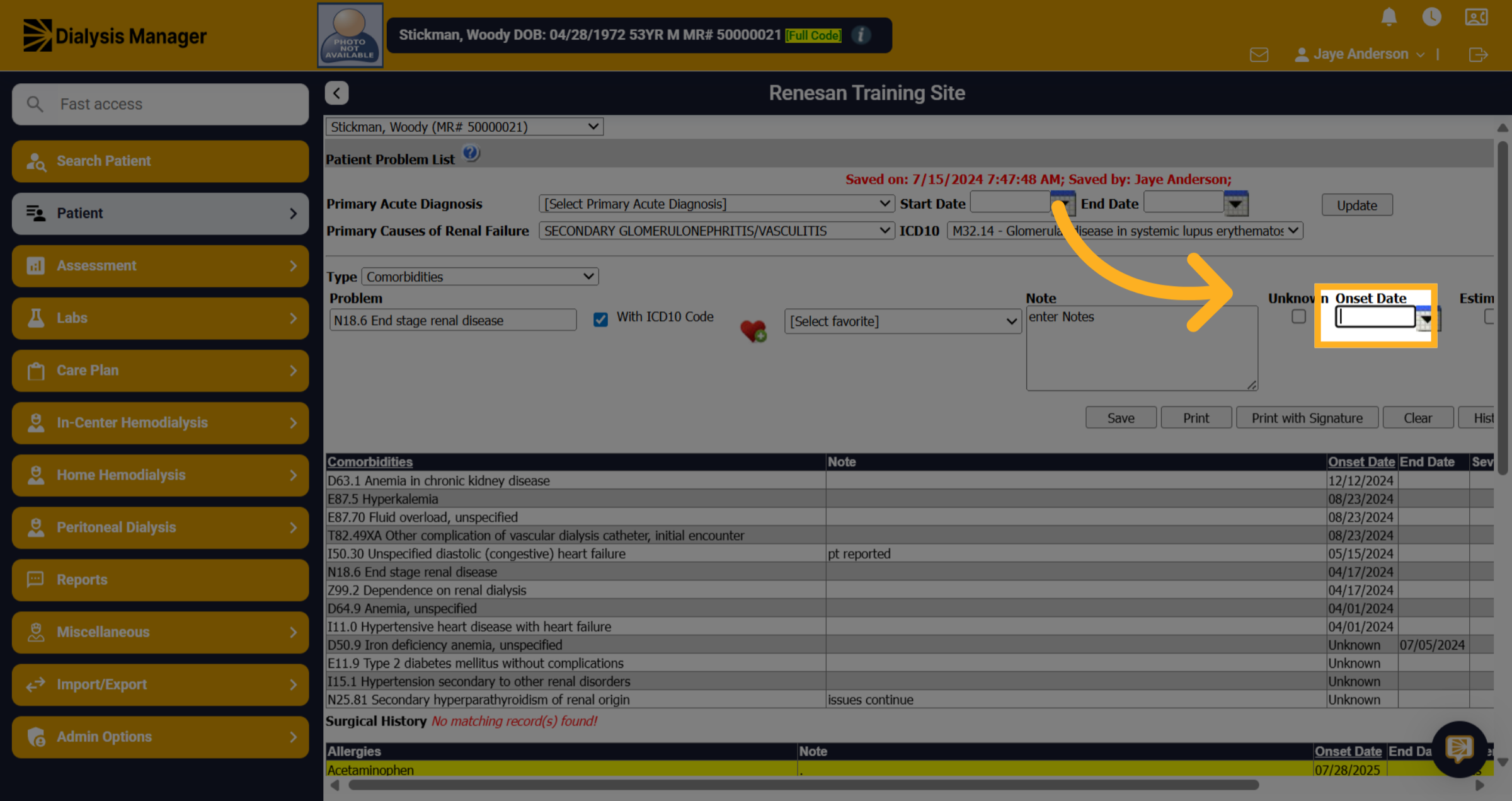Open the Type Comorbidities dropdown
Viewport: 1512px width, 801px height.
click(x=479, y=277)
